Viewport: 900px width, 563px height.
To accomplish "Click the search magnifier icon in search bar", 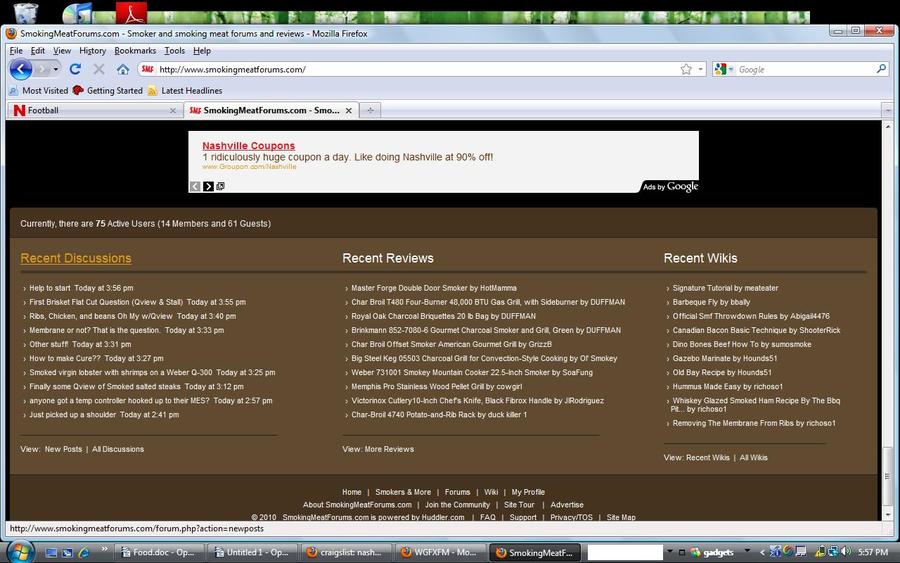I will tap(881, 69).
